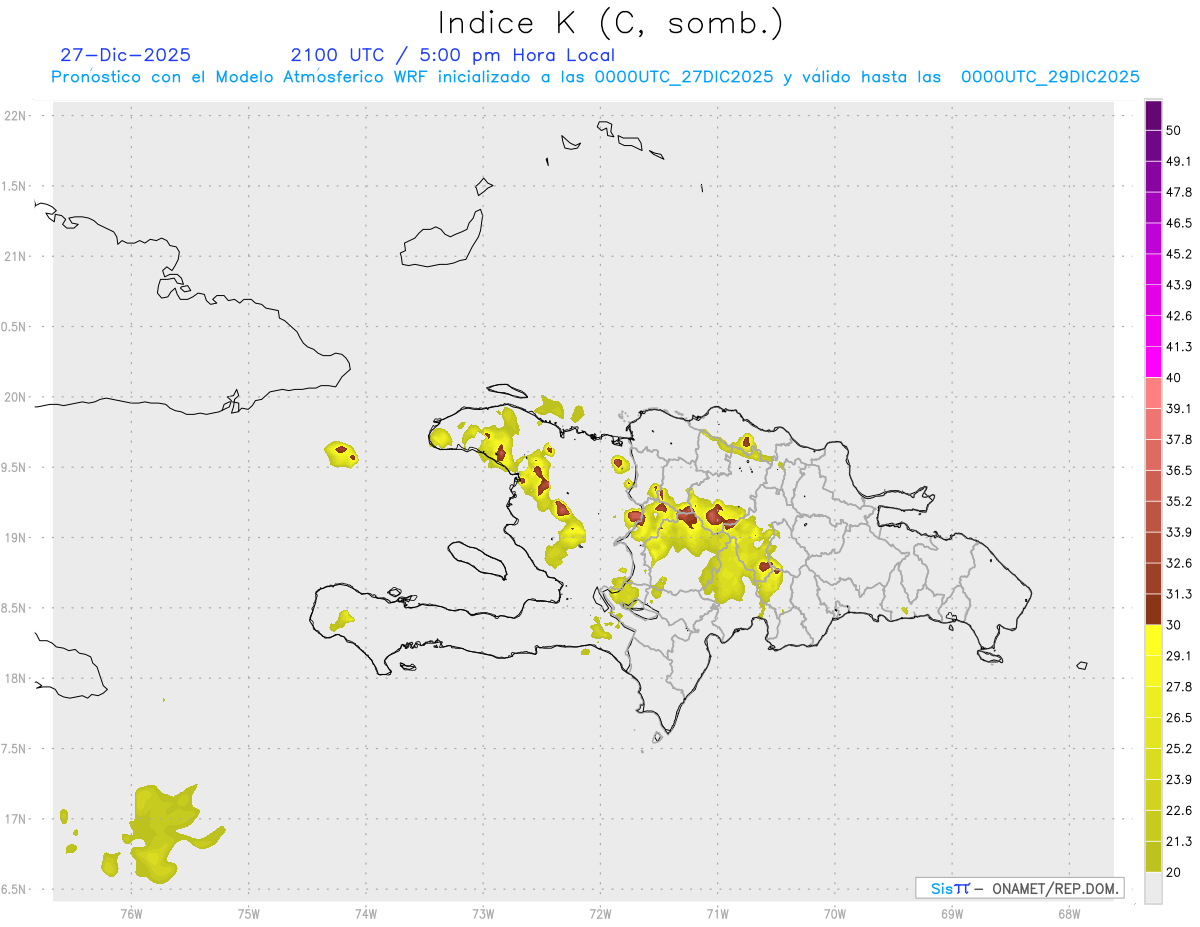Click the "41.3" value on the color scale

tap(1179, 347)
